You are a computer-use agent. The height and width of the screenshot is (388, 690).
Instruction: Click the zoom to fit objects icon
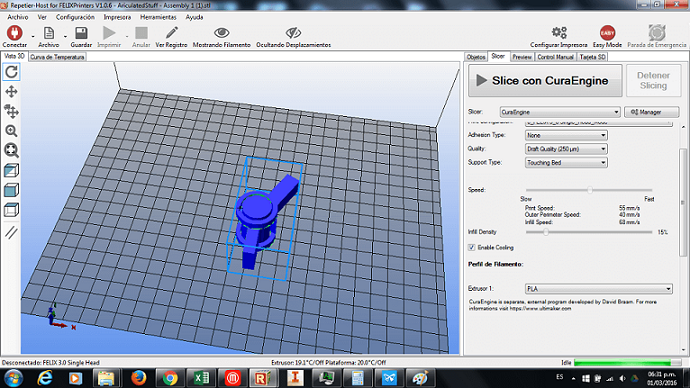pos(11,150)
